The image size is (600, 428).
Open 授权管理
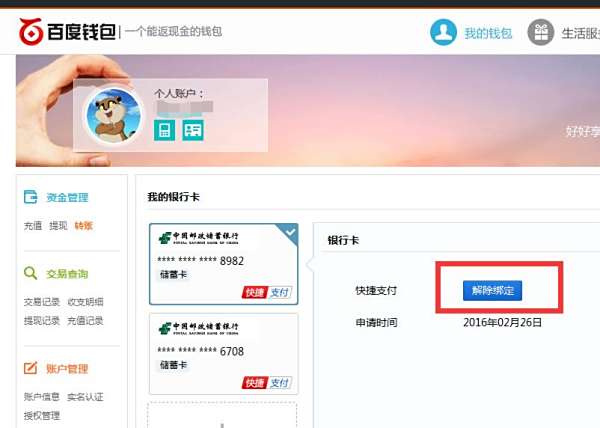click(42, 415)
